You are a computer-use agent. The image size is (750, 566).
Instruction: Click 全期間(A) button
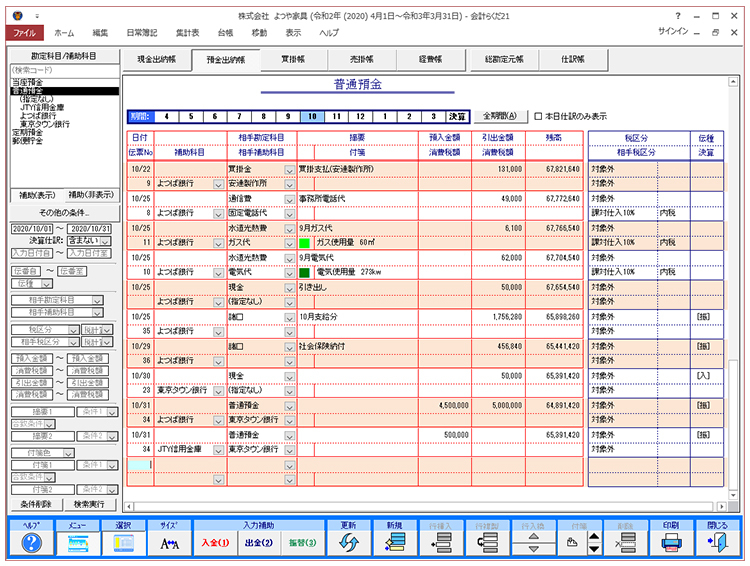point(500,116)
